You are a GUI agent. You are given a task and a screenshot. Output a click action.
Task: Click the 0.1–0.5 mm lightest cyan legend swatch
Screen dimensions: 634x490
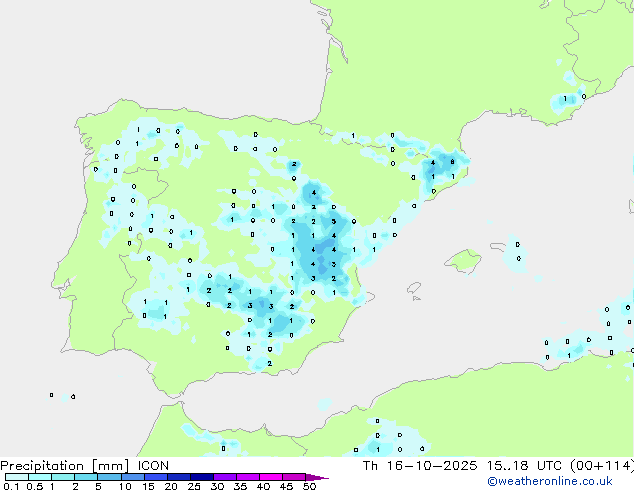click(x=17, y=477)
